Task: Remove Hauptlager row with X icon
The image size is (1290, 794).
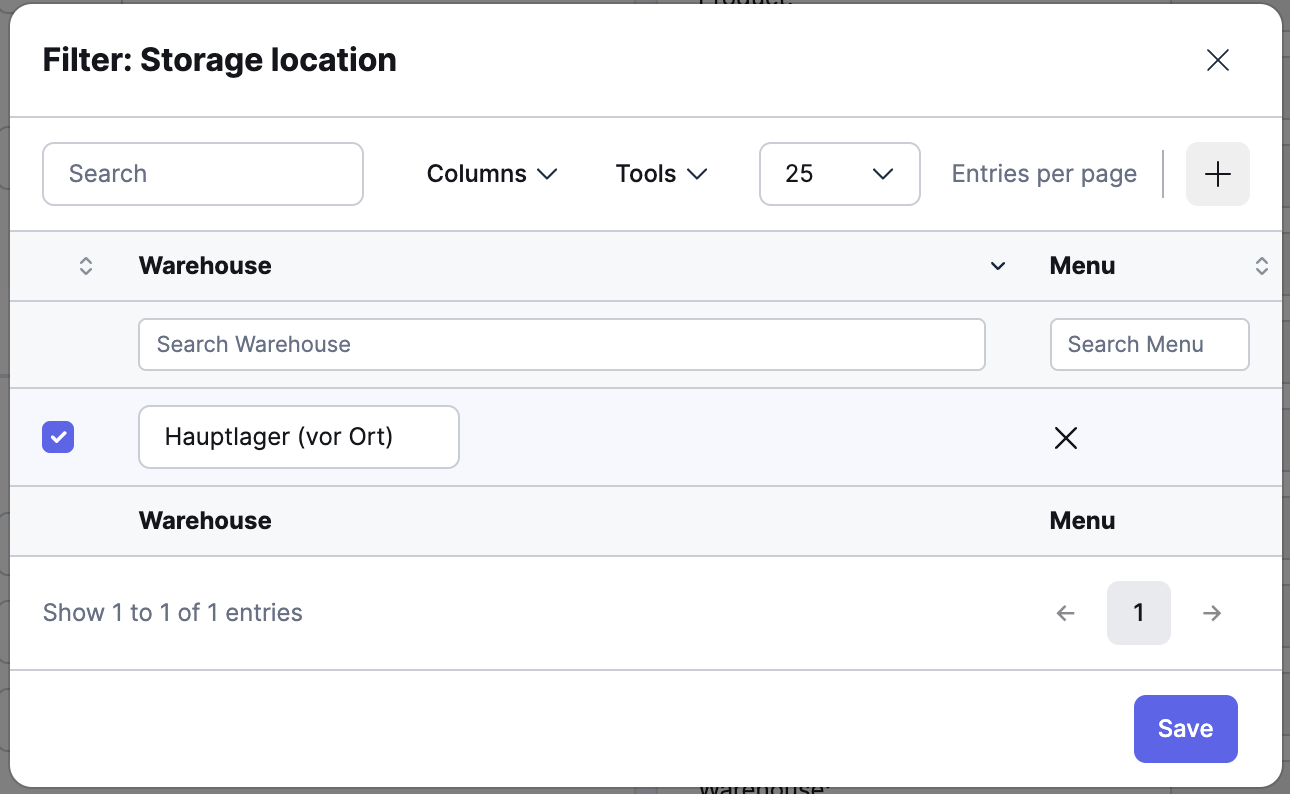Action: tap(1065, 437)
